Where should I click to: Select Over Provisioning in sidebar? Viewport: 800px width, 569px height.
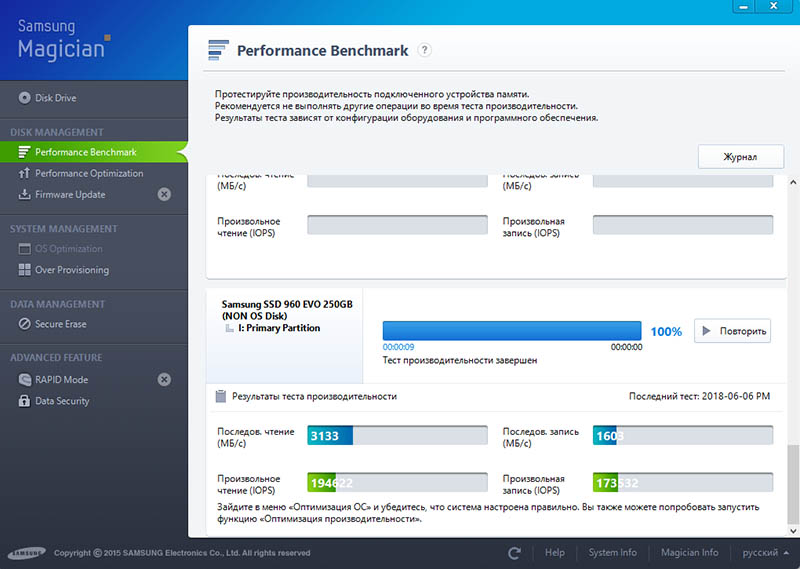72,269
